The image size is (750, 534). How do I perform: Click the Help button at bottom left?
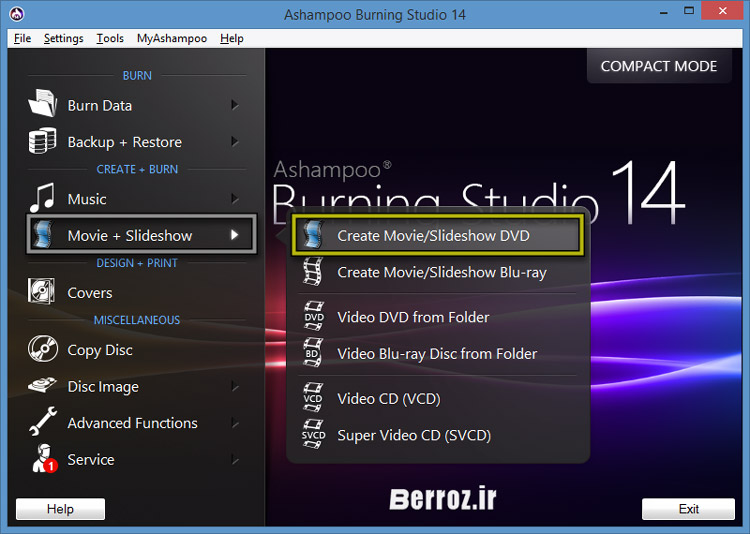click(x=60, y=509)
